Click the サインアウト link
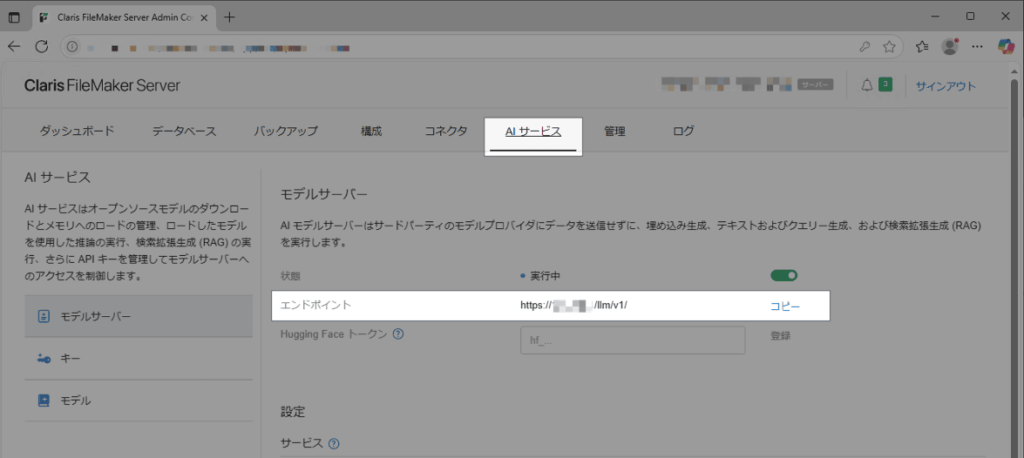 tap(946, 86)
